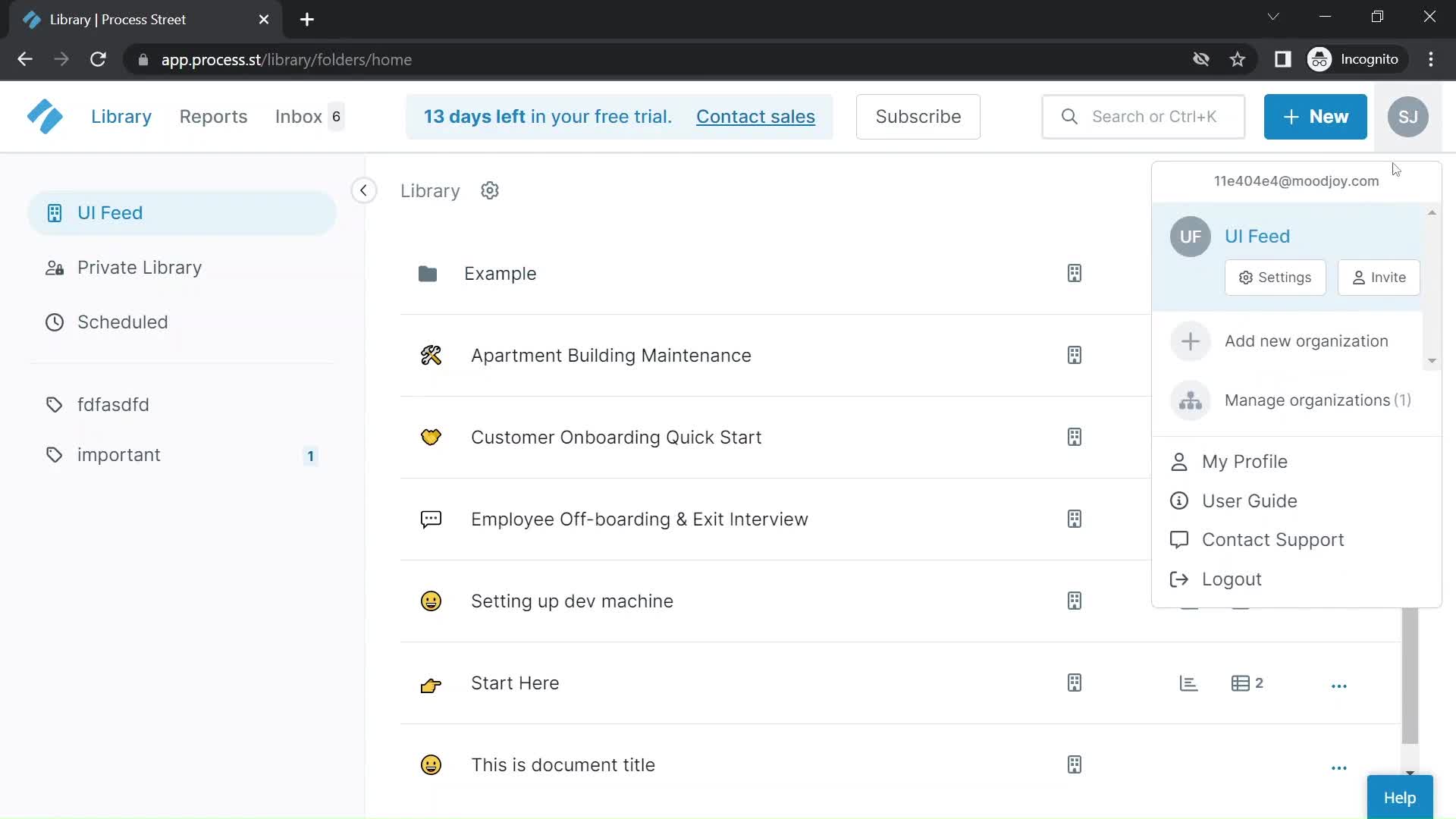
Task: Click building icon in Customer Onboarding row
Action: click(1075, 437)
